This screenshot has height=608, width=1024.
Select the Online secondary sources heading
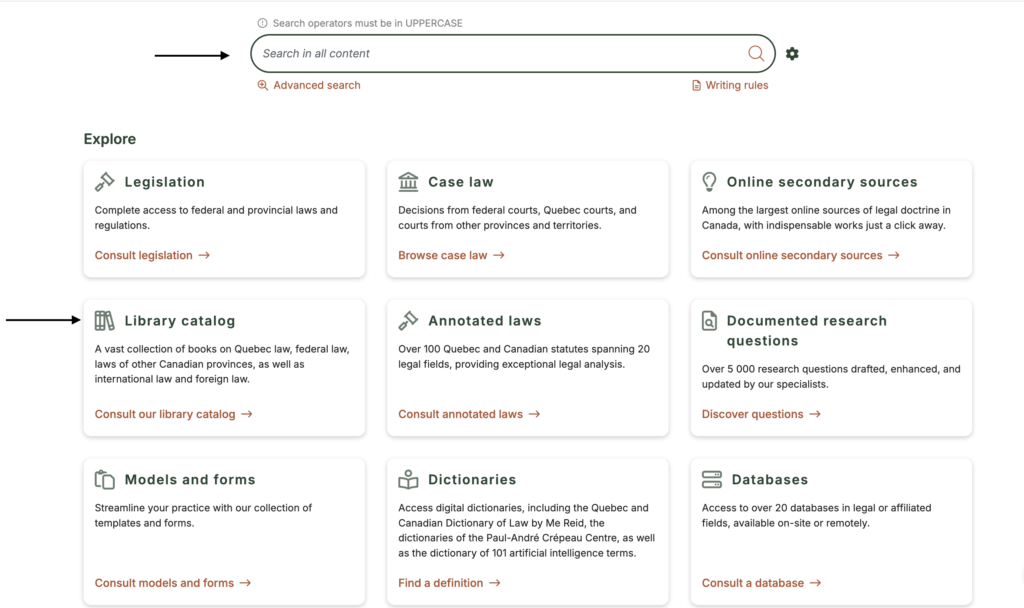click(822, 182)
